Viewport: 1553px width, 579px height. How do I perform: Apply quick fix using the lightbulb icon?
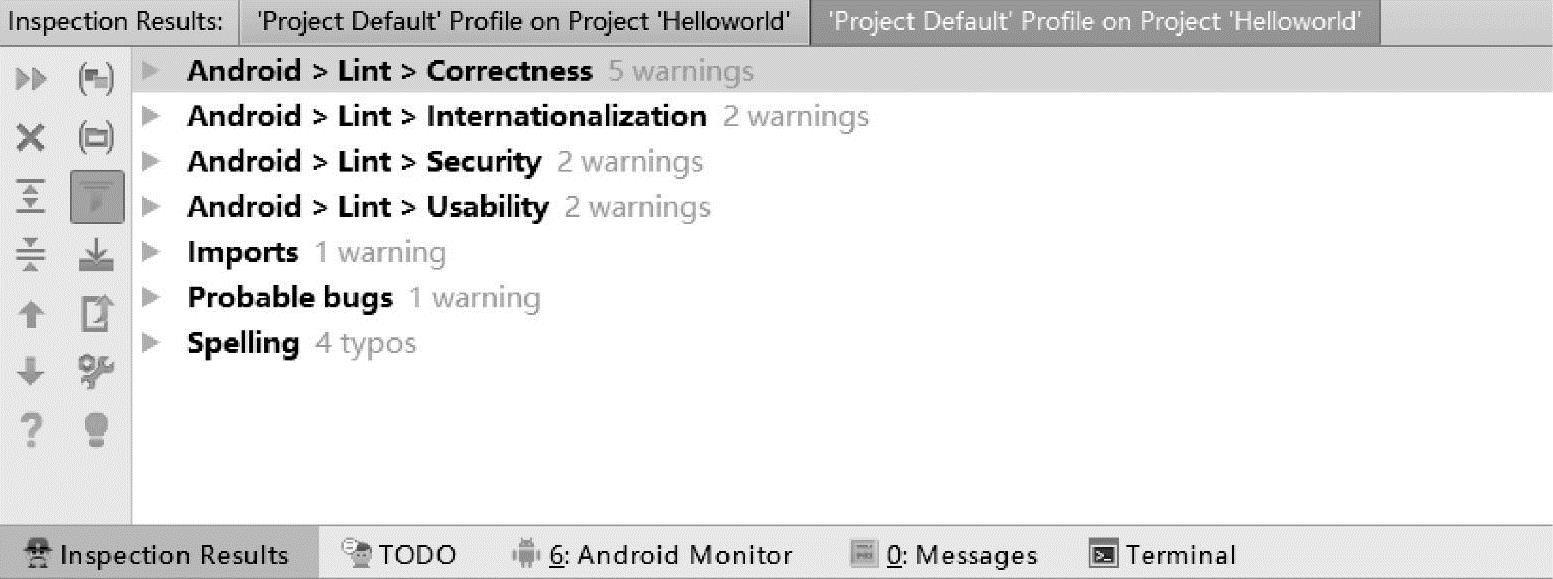(x=96, y=431)
